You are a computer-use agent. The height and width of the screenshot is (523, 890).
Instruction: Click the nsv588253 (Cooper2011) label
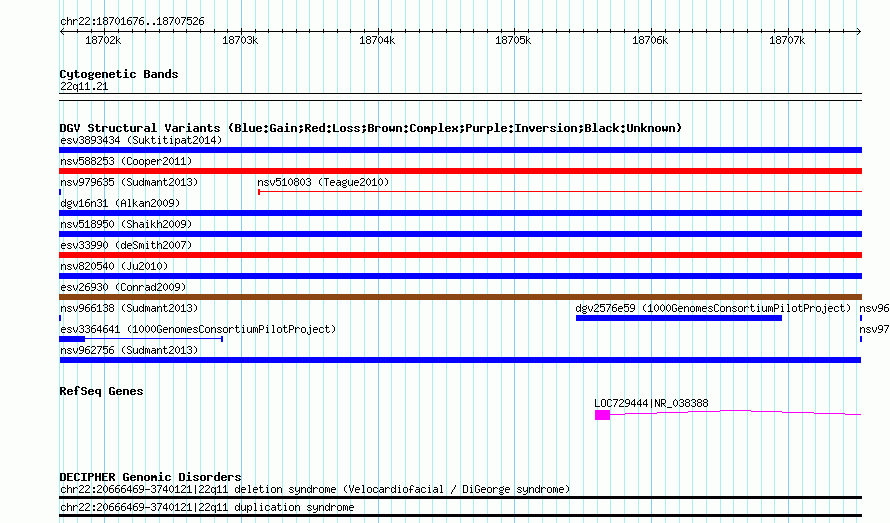[126, 161]
